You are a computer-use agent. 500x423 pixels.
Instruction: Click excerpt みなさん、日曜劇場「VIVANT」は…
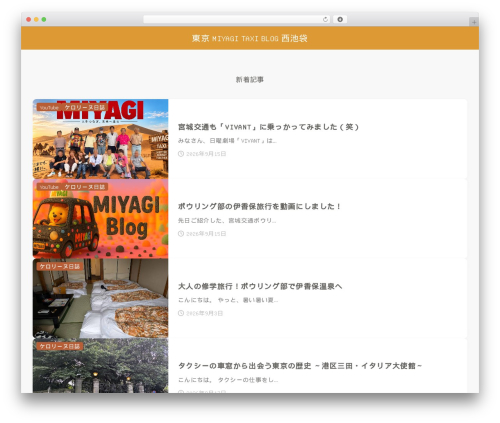coord(227,141)
